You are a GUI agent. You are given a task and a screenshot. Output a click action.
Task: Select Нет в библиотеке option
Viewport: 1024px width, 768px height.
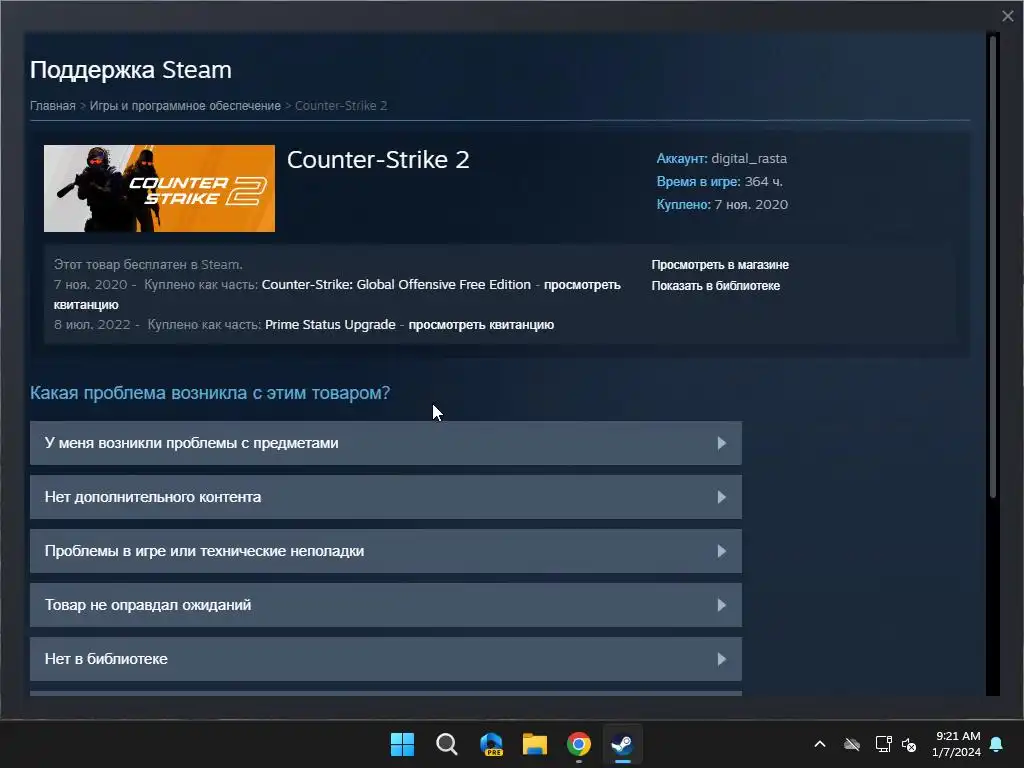pyautogui.click(x=386, y=659)
